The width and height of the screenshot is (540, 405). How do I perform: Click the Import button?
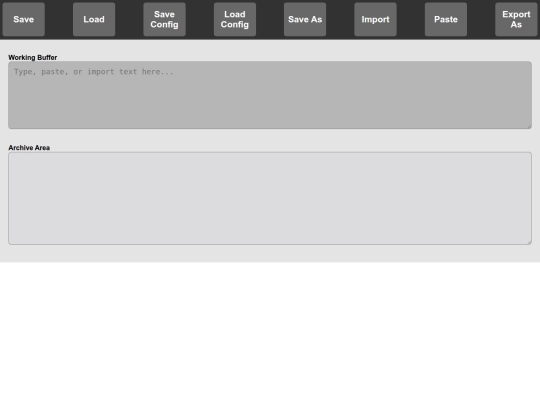(x=375, y=19)
